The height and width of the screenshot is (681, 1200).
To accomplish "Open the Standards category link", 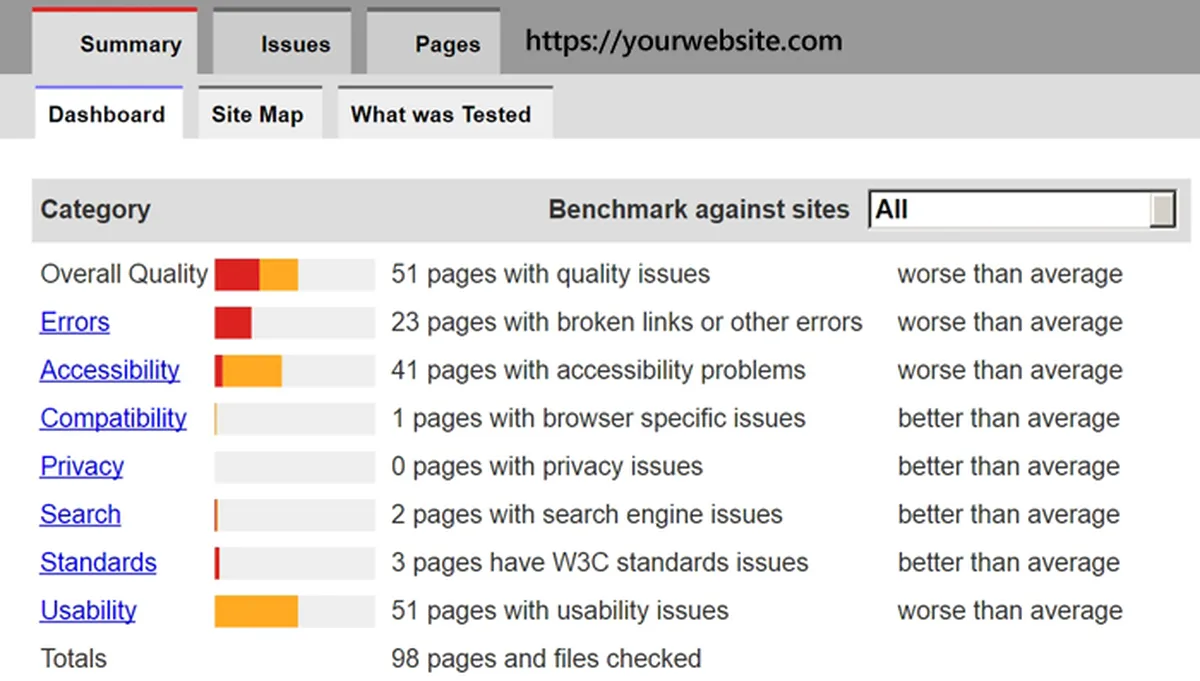I will point(98,562).
